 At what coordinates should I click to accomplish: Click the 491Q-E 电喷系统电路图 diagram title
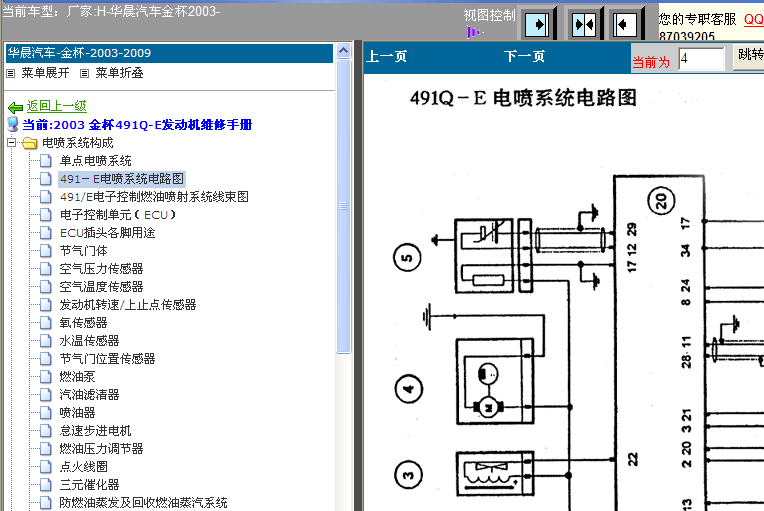(x=523, y=98)
